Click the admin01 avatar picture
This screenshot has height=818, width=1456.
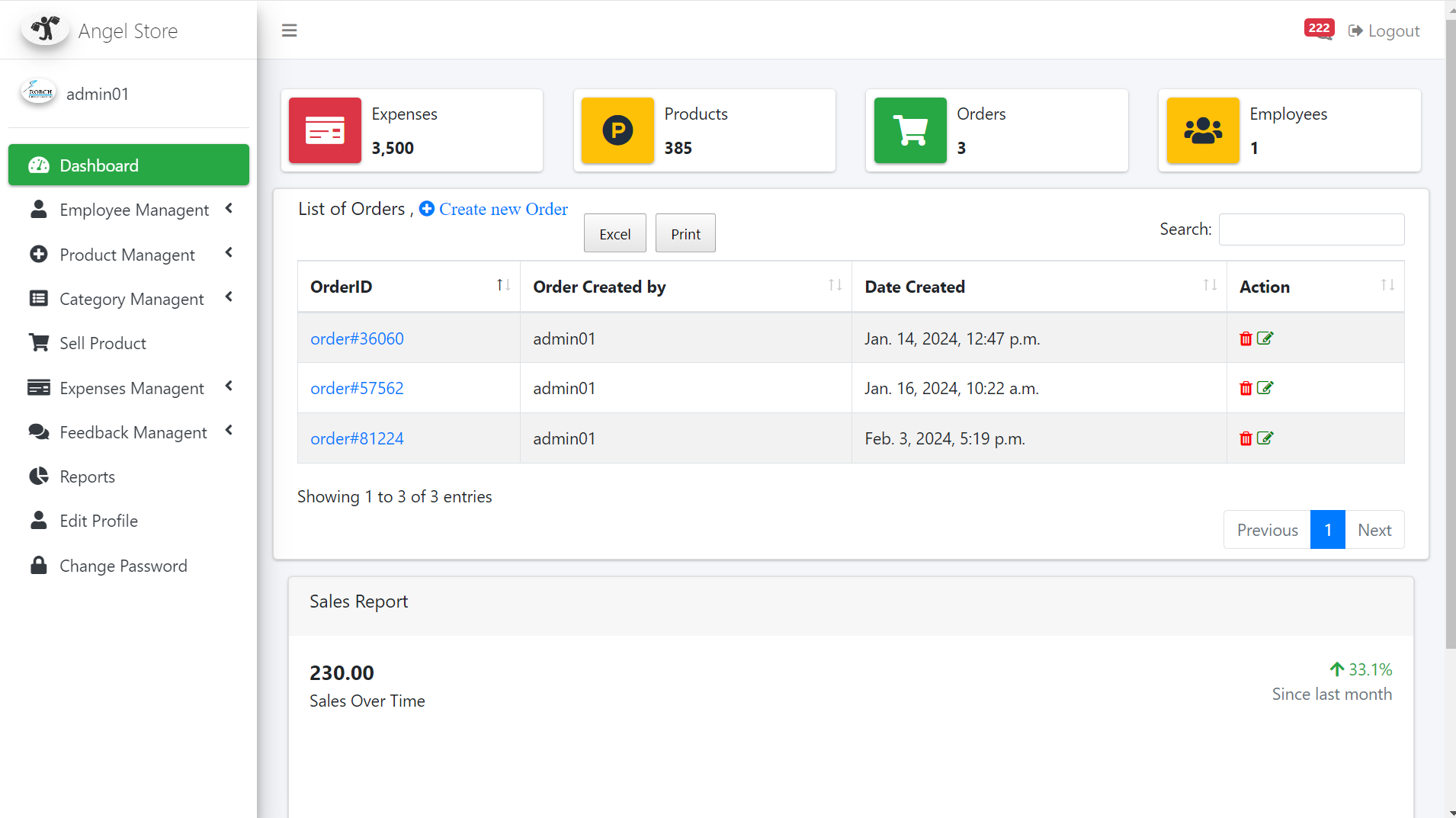point(39,93)
